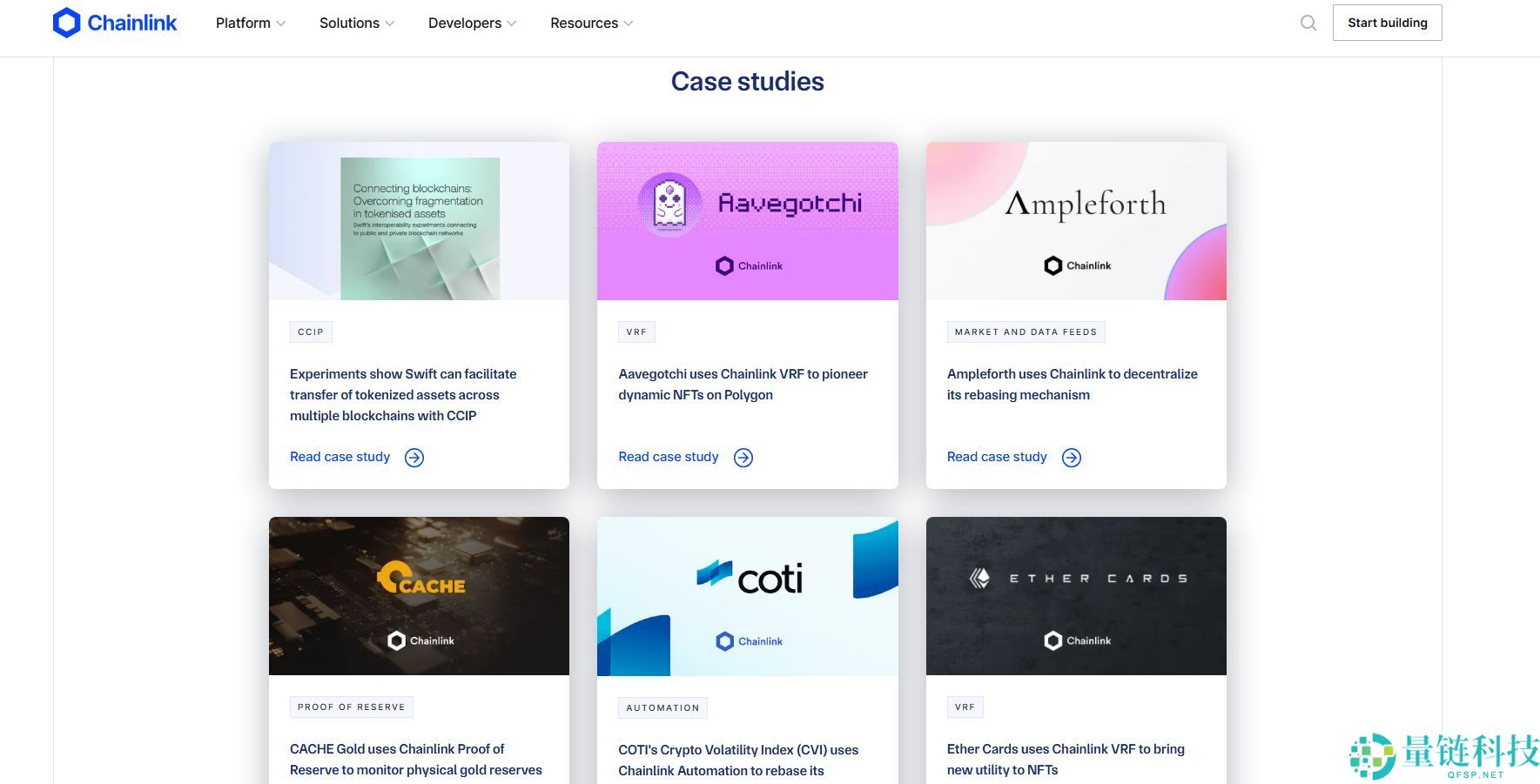Expand the Platform dropdown chevron
Screen dimensions: 1540x784
pos(280,23)
